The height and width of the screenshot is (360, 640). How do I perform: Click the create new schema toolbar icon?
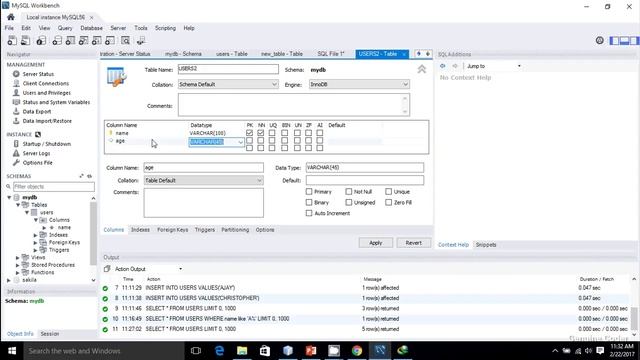57,40
